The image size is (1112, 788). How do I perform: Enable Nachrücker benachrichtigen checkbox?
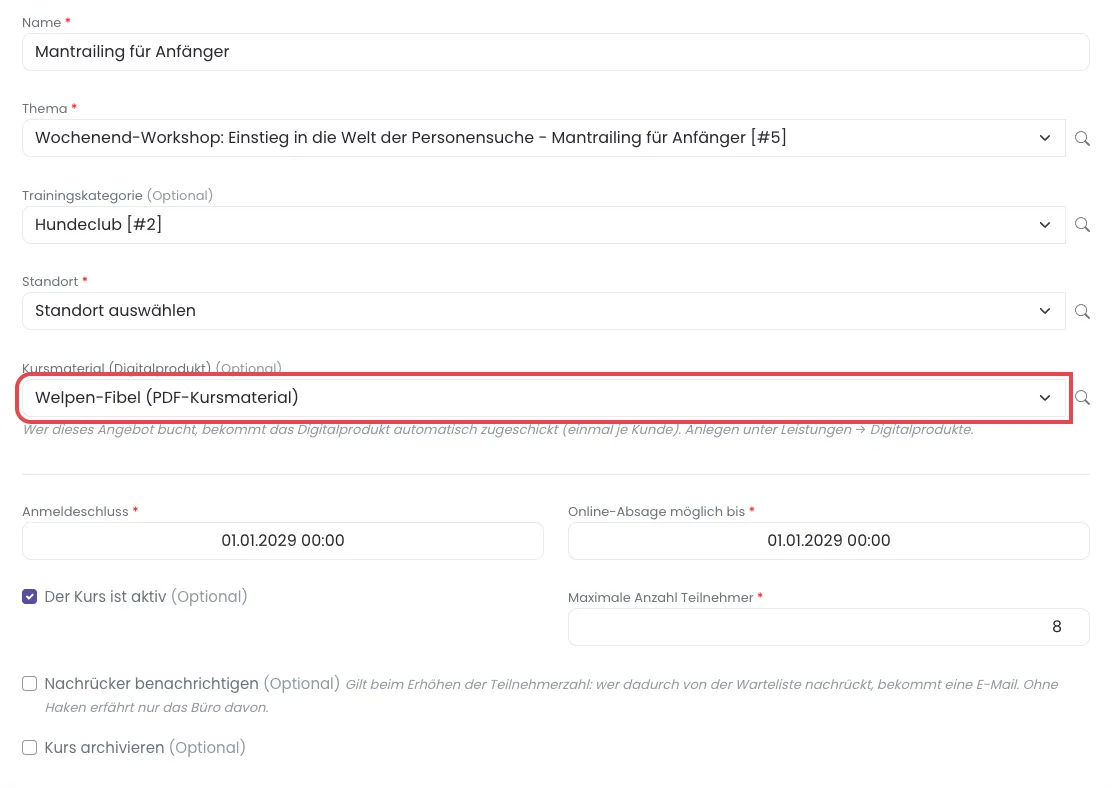[29, 684]
